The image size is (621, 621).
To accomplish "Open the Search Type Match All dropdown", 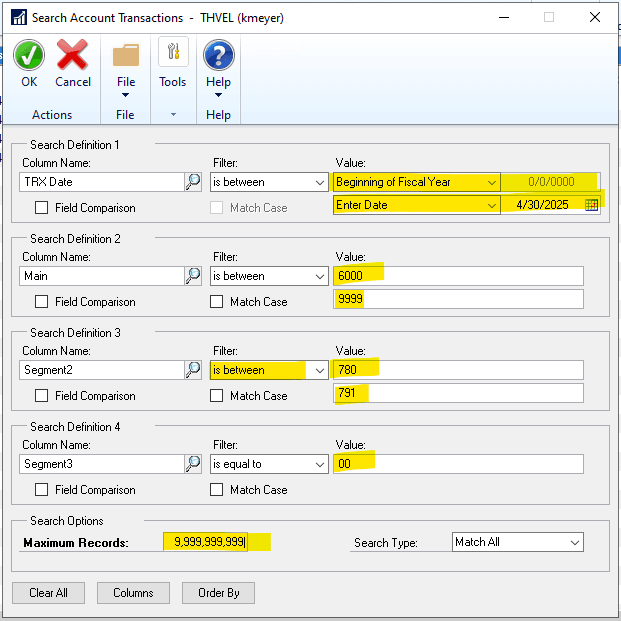I will 518,542.
